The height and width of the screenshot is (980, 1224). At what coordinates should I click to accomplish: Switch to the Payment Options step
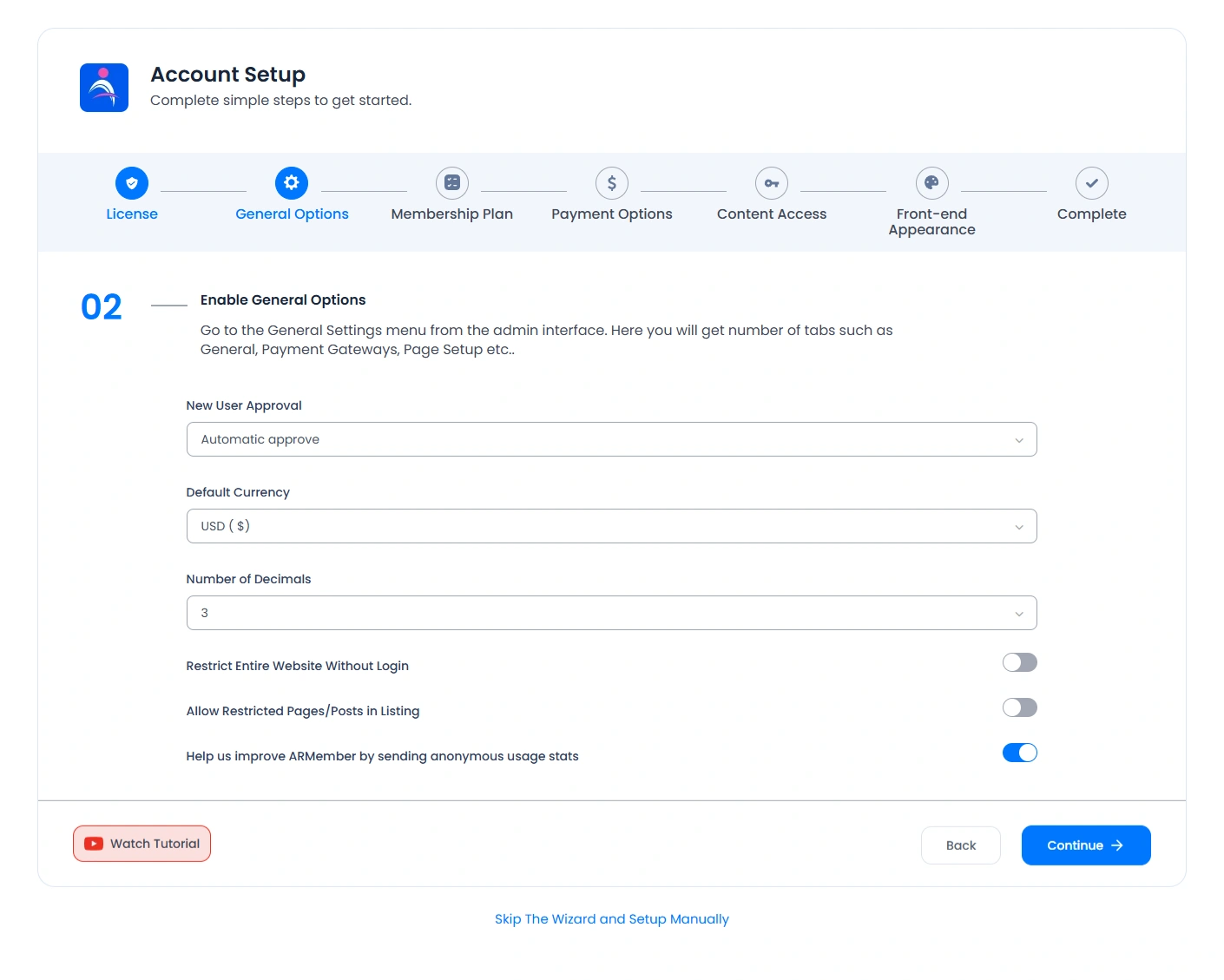[611, 214]
